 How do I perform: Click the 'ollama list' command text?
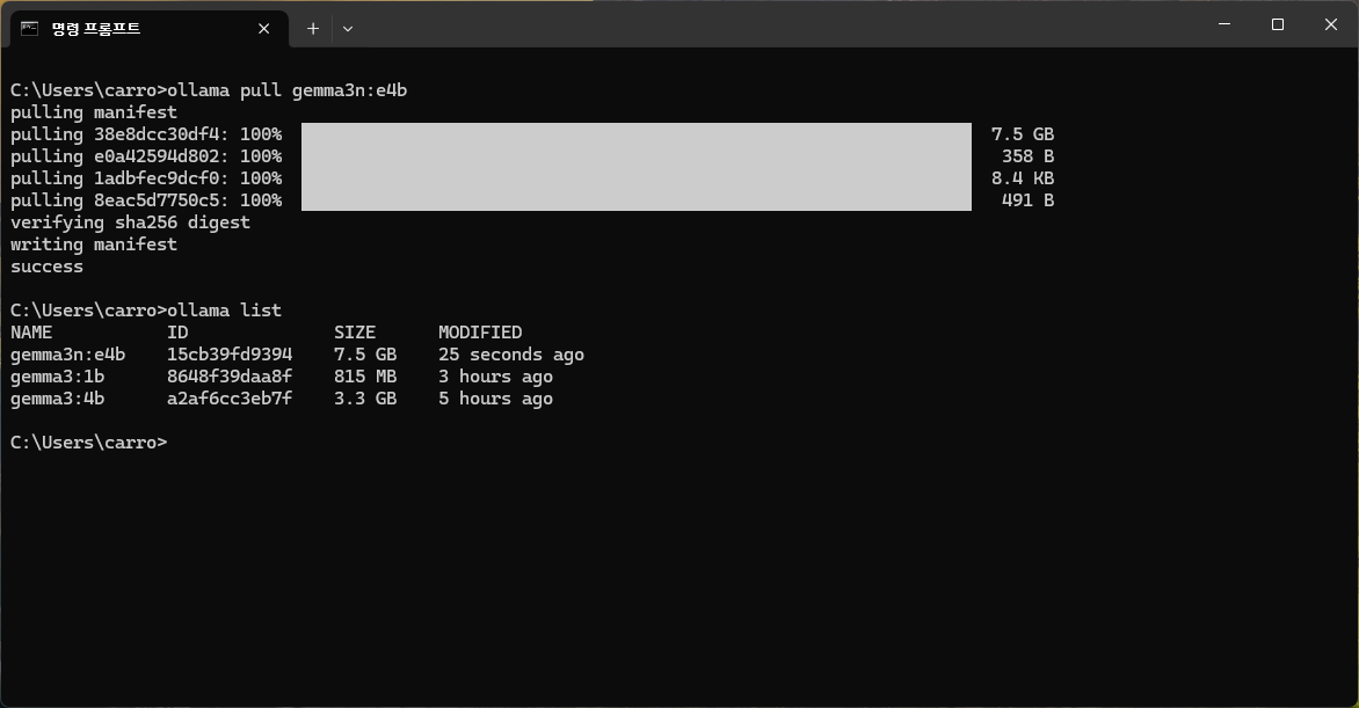click(x=224, y=310)
